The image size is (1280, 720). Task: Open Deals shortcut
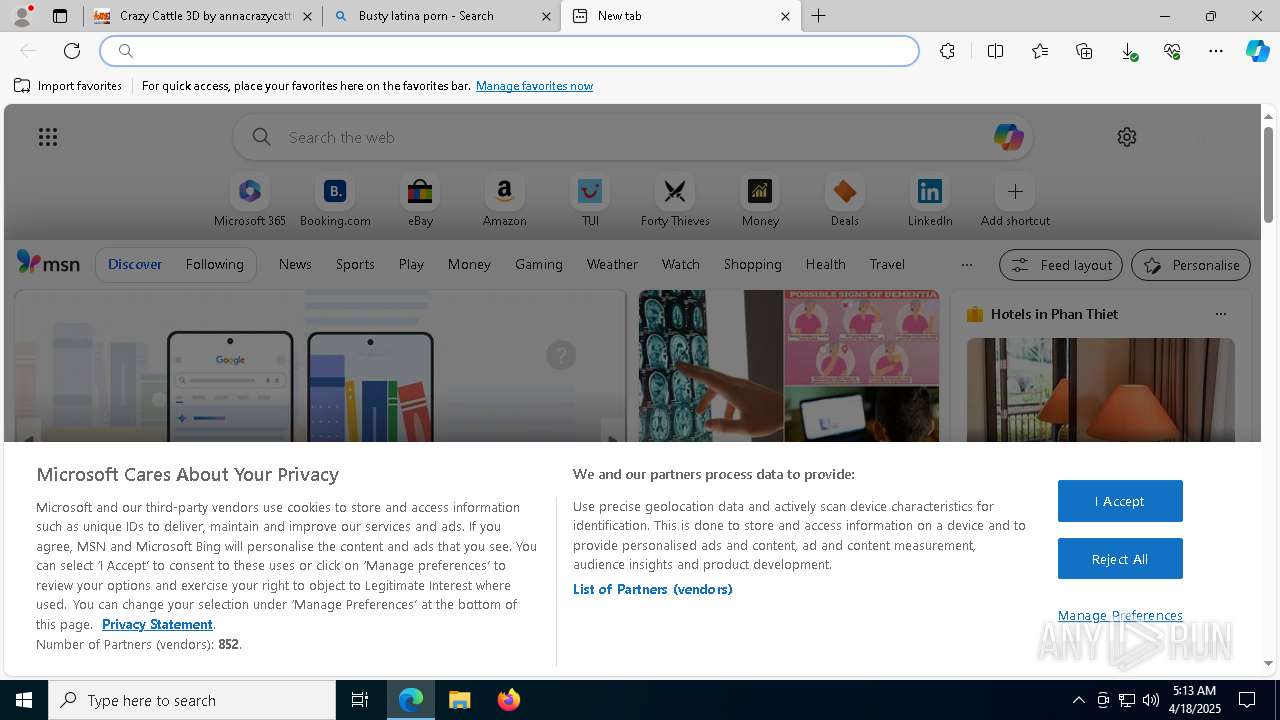(845, 201)
